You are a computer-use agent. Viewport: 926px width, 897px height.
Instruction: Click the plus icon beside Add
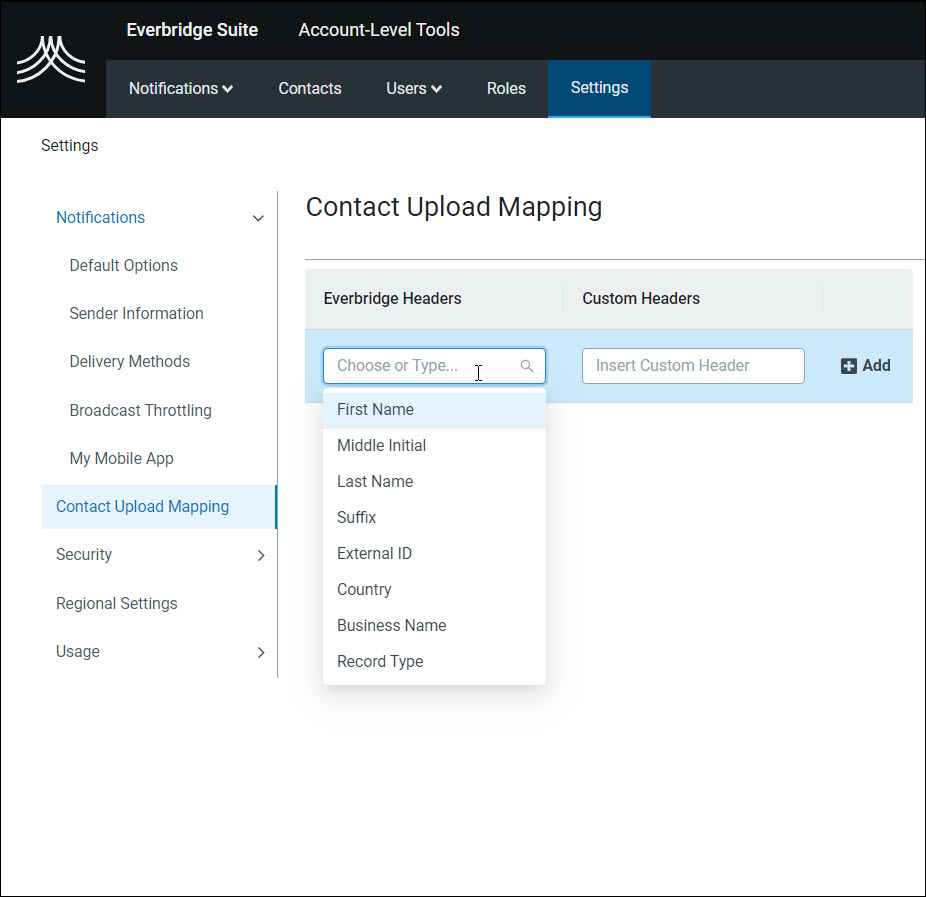click(849, 366)
